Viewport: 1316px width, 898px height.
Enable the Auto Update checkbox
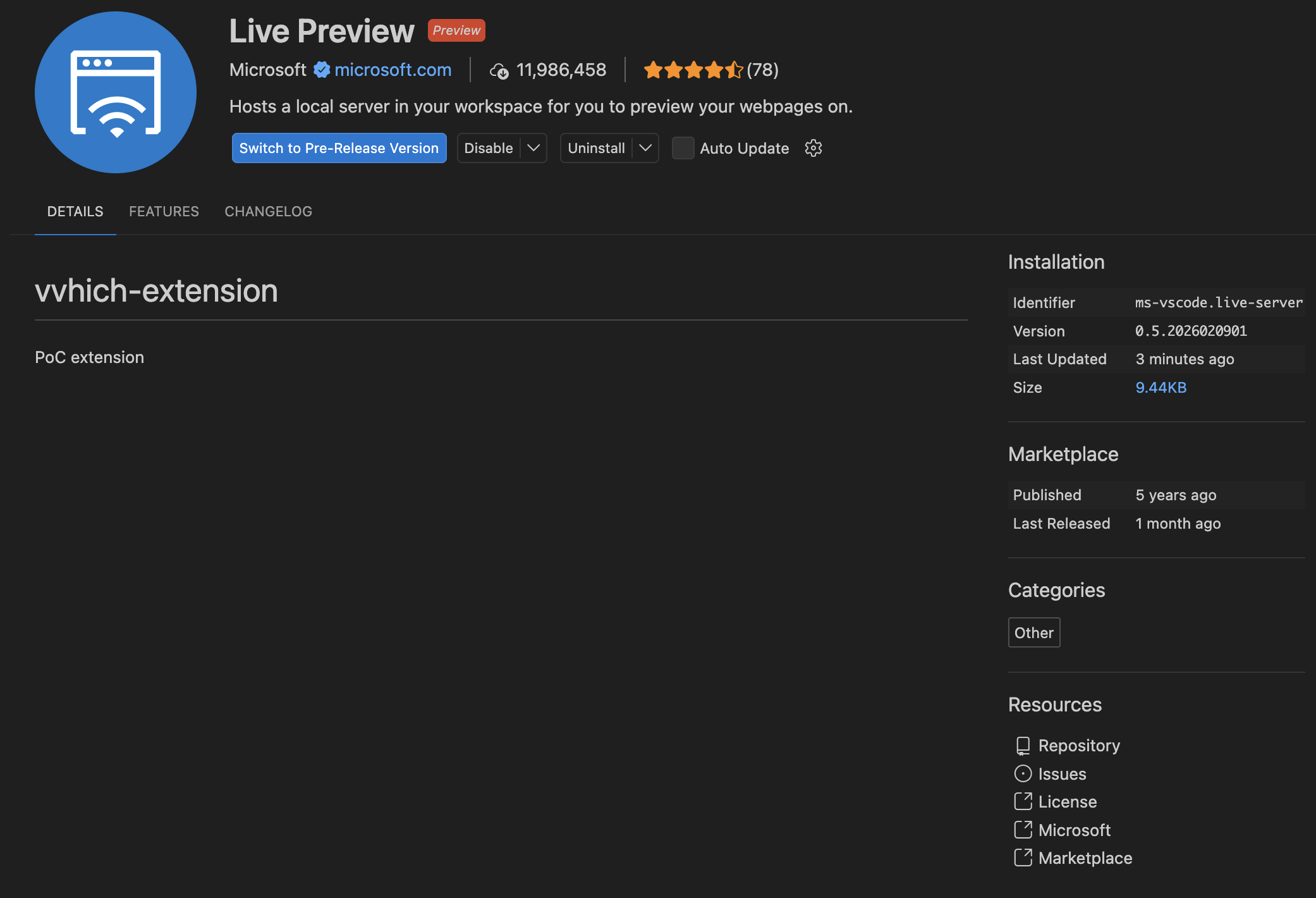683,148
